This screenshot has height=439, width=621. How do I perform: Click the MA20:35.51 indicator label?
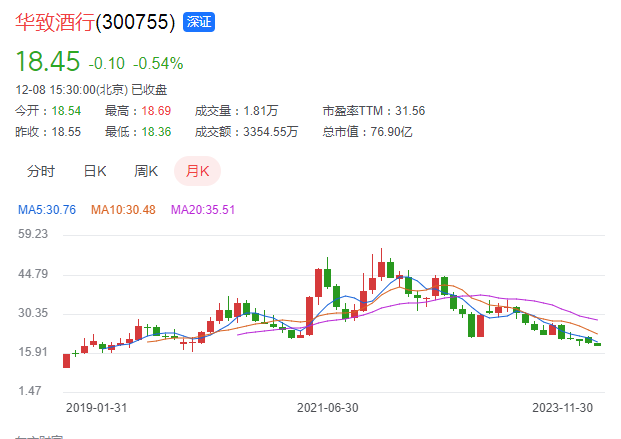pyautogui.click(x=203, y=210)
